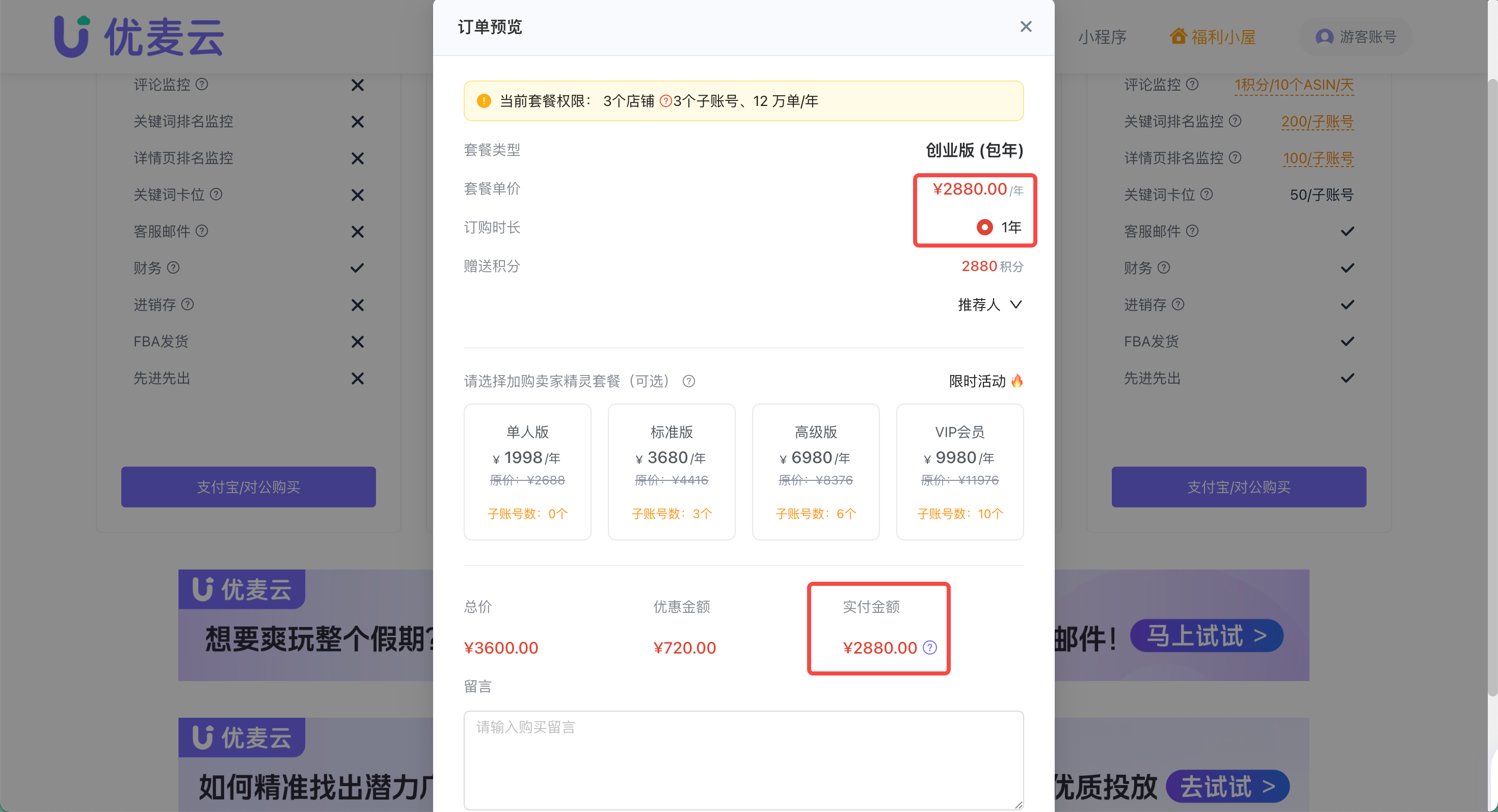Expand the 推荐人 dropdown
The width and height of the screenshot is (1498, 812).
click(x=989, y=305)
